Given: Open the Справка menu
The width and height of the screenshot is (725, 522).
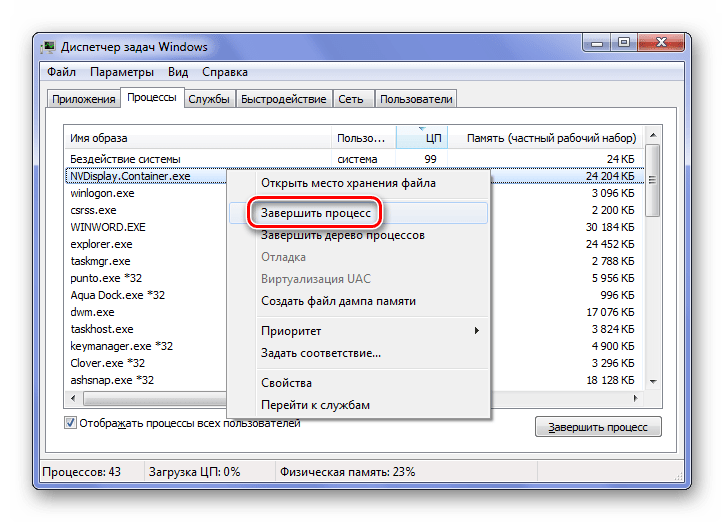Looking at the screenshot, I should [225, 72].
